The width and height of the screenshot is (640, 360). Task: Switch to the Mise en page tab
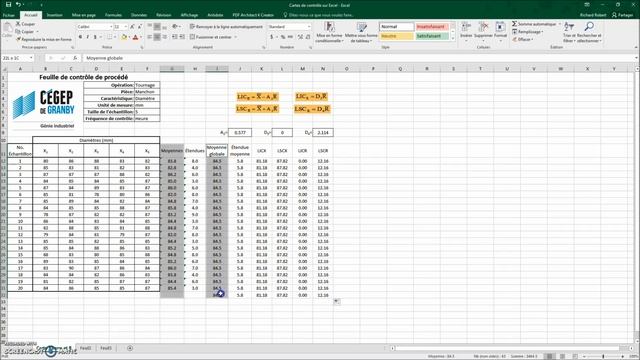pos(84,15)
